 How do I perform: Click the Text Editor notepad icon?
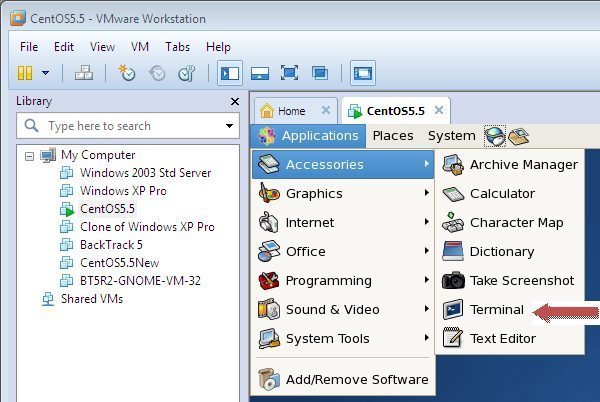pyautogui.click(x=453, y=338)
